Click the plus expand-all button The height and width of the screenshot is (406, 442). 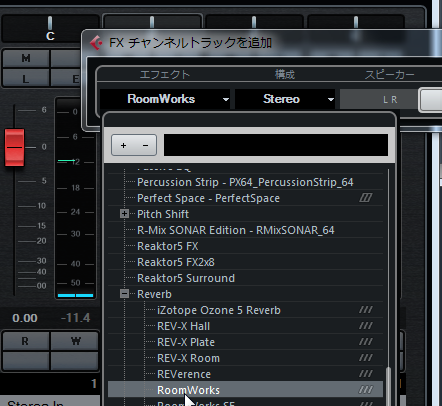[x=123, y=145]
